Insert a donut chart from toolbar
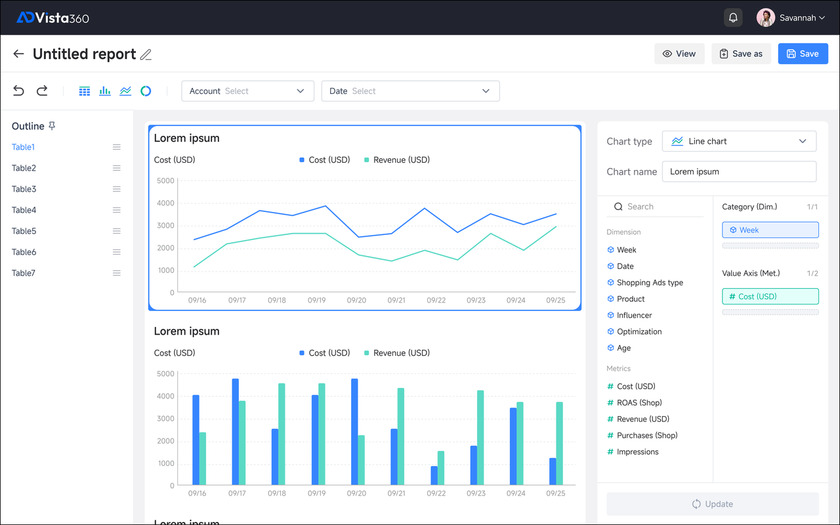This screenshot has width=840, height=525. click(x=145, y=91)
